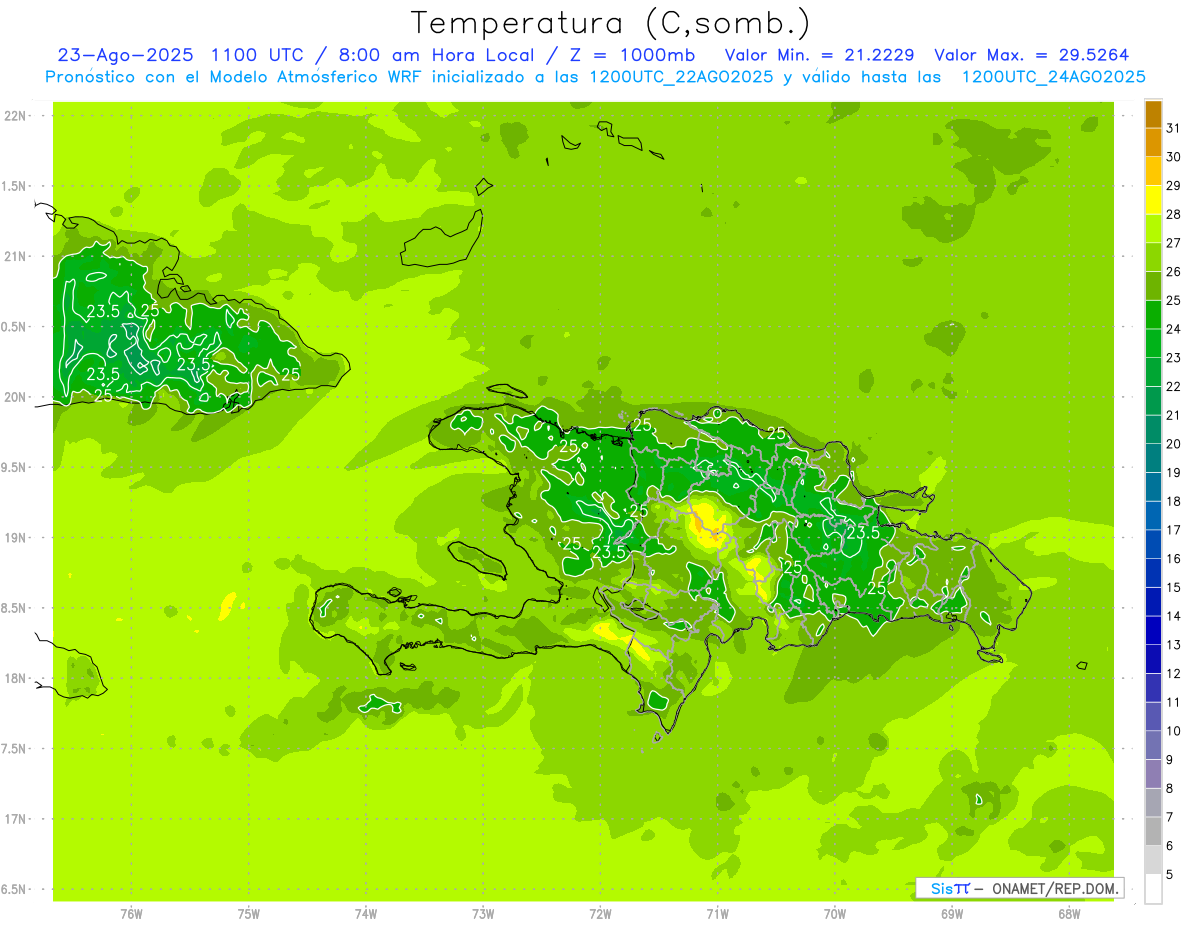Viewport: 1200px width, 927px height.
Task: Click legend color swatch above the 31 mark
Action: tap(1153, 114)
